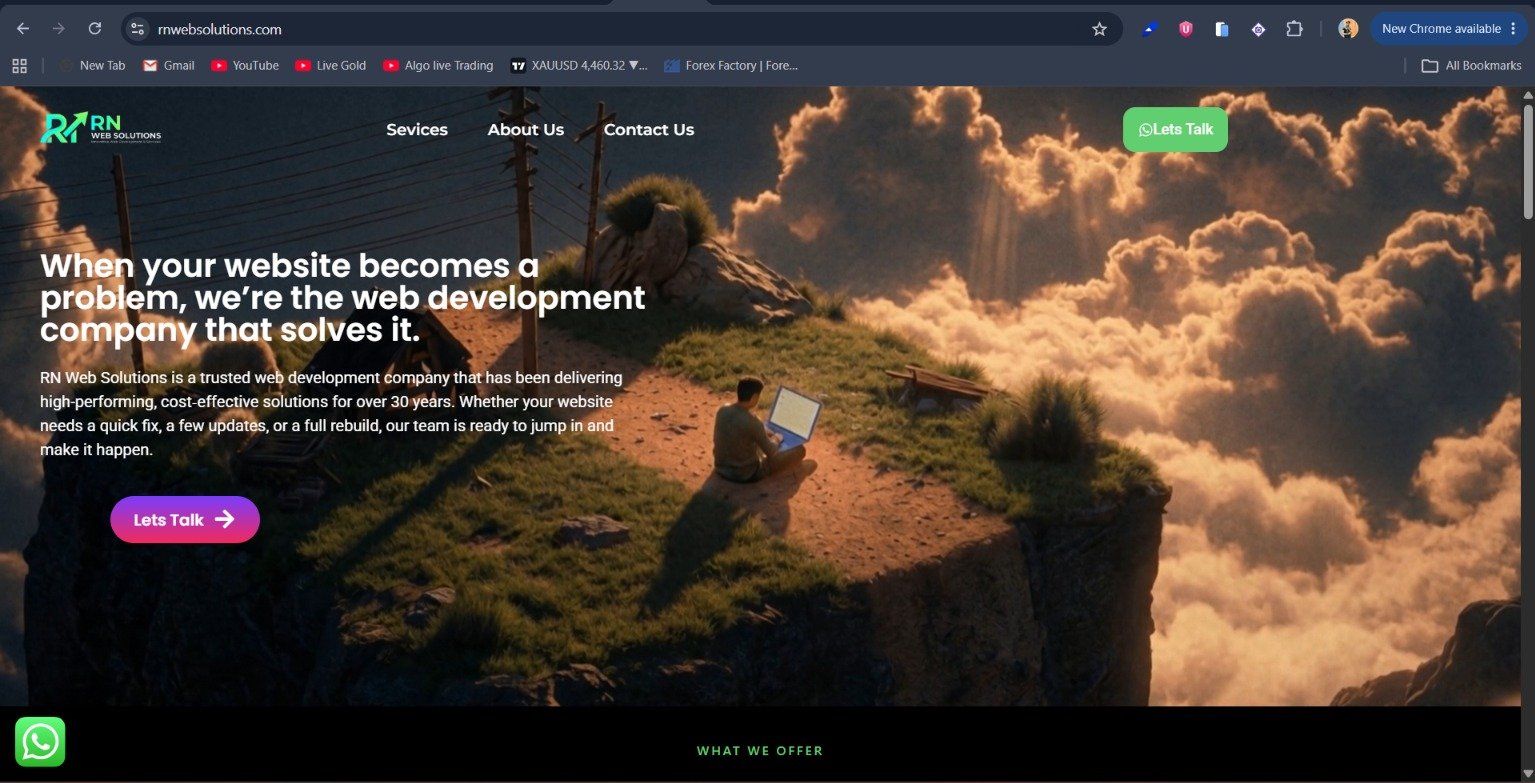Open Contact Us in the site navigation
This screenshot has height=783, width=1535.
[x=649, y=129]
